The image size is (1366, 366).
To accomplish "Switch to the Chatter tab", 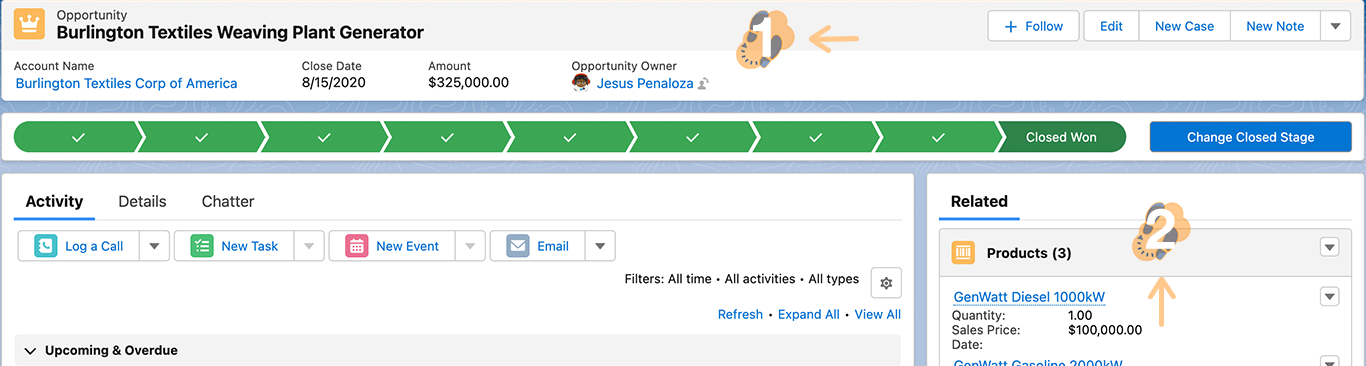I will [x=228, y=201].
